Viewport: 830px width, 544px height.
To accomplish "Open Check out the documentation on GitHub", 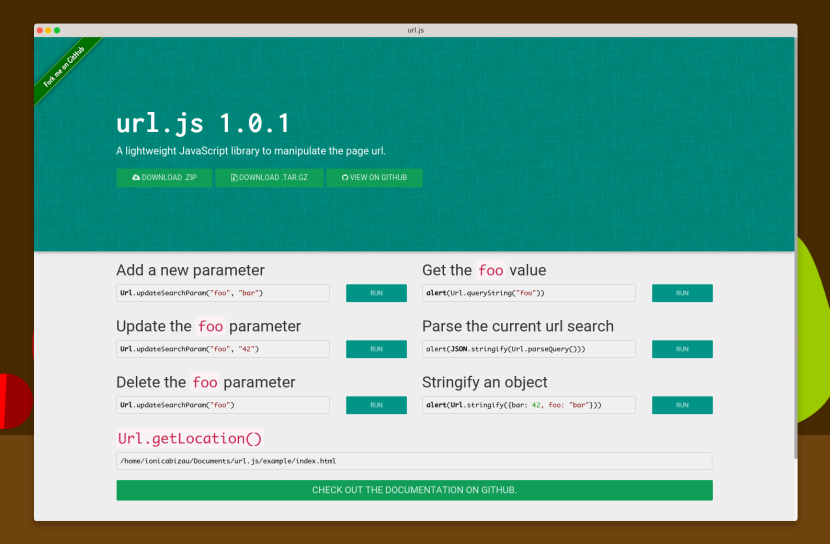I will (x=414, y=490).
